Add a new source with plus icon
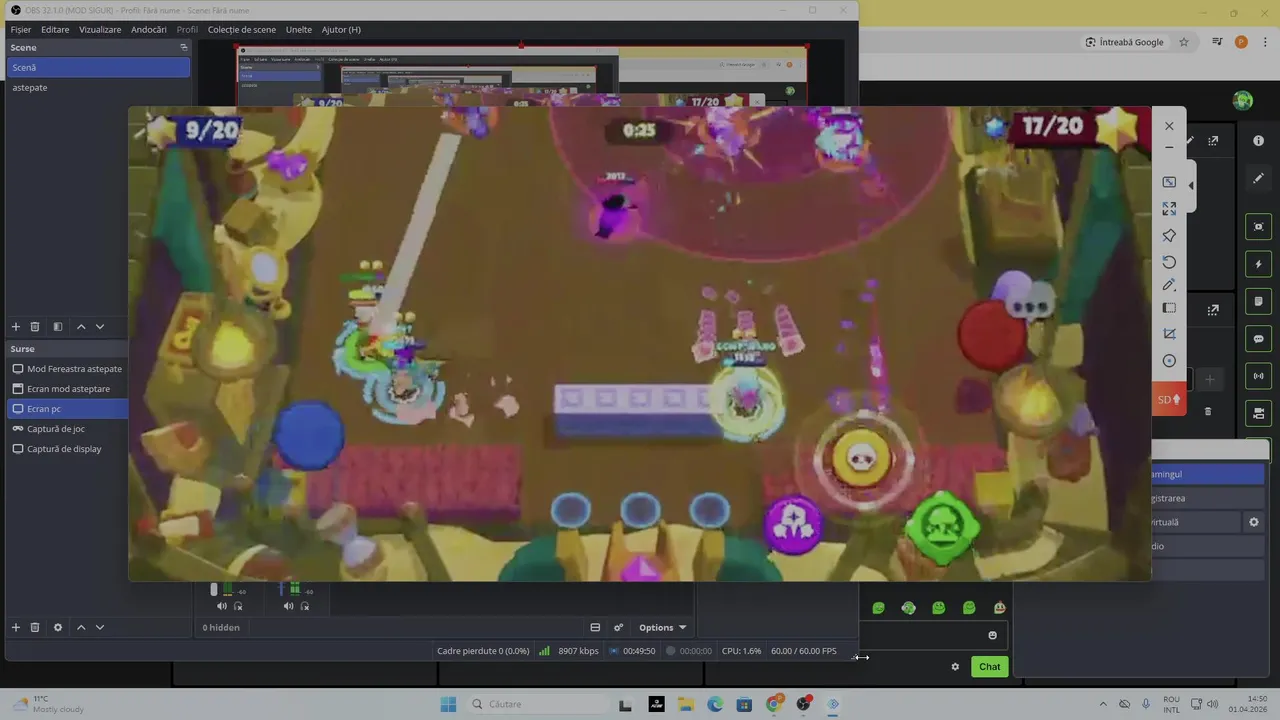This screenshot has width=1280, height=720. click(15, 627)
